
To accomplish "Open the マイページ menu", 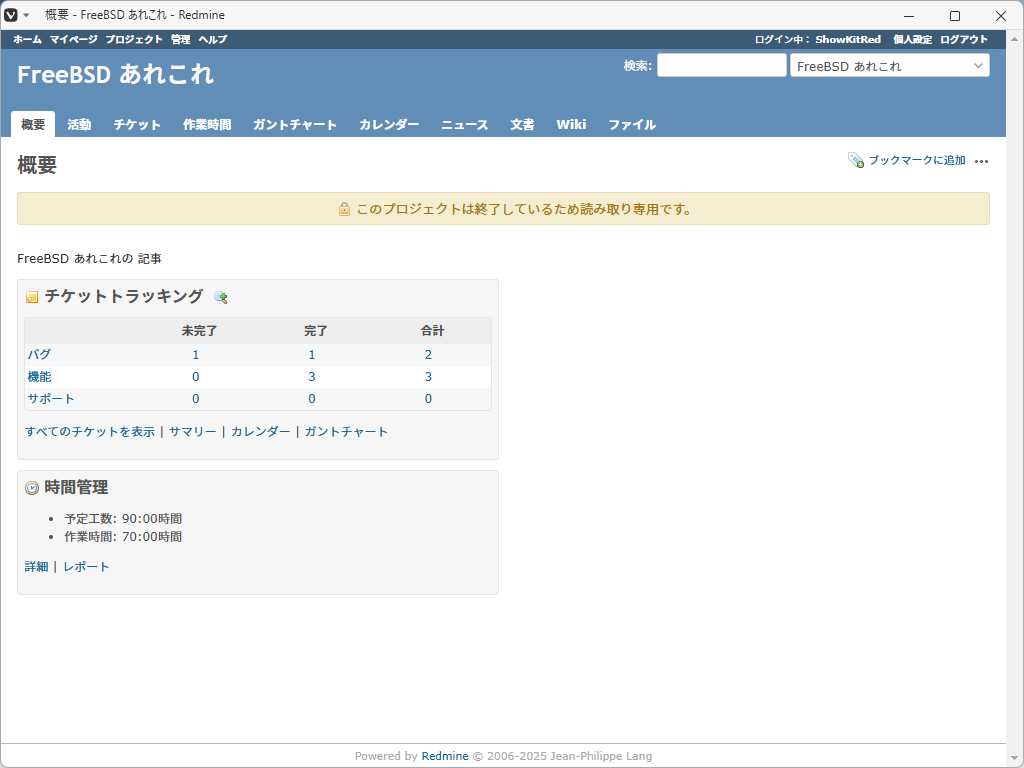I will (x=73, y=39).
